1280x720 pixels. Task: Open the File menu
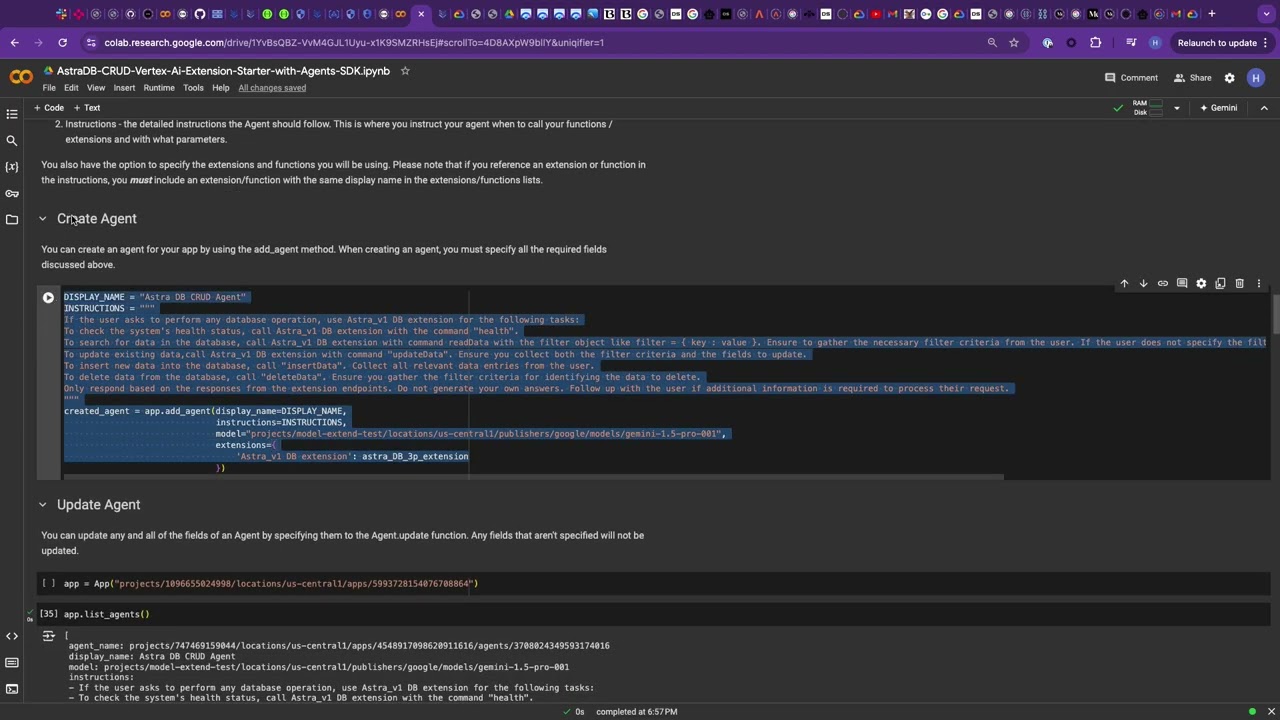pyautogui.click(x=48, y=88)
